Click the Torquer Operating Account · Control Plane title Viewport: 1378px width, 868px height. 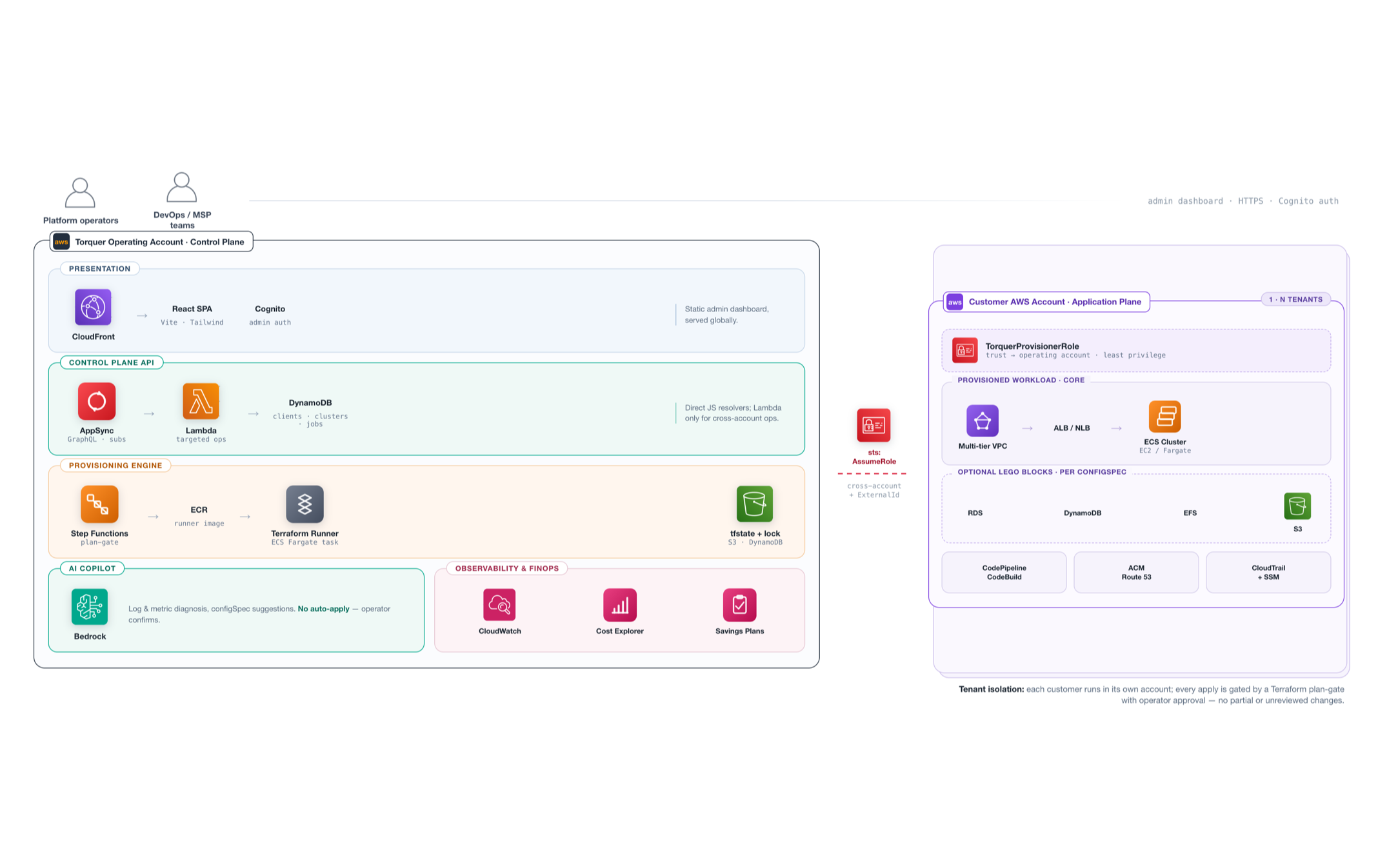point(159,242)
